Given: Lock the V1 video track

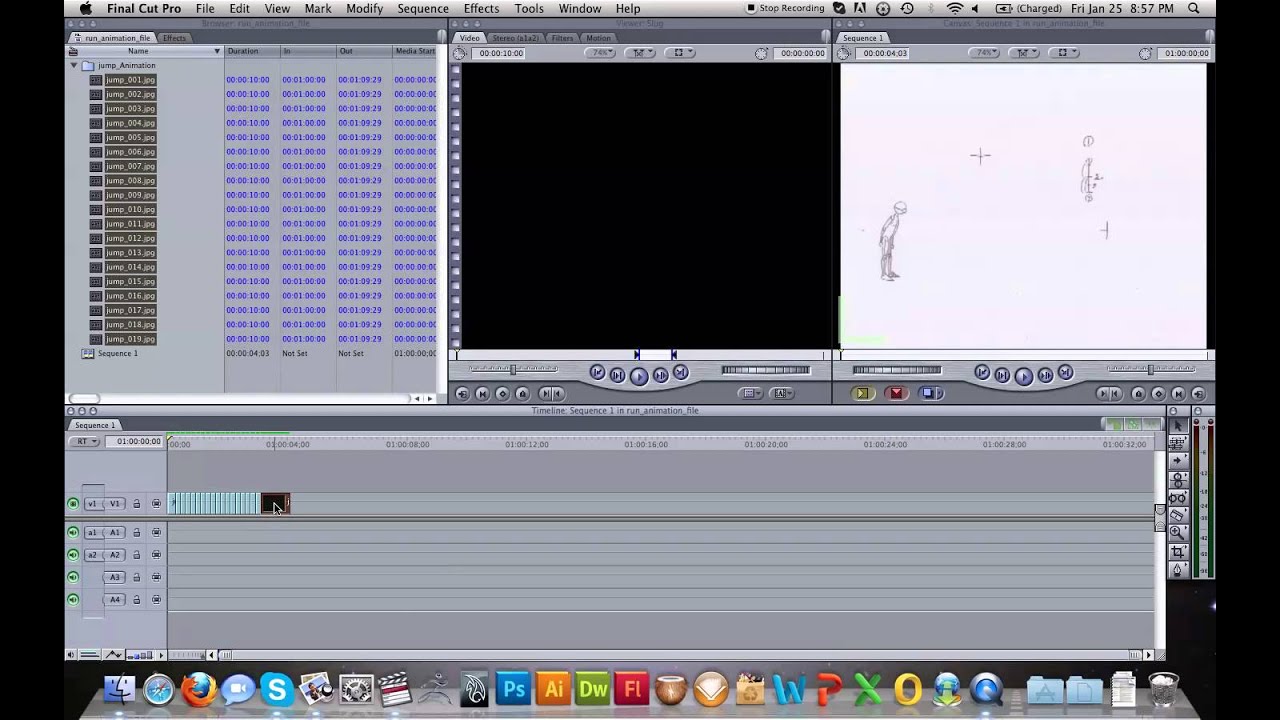Looking at the screenshot, I should [x=137, y=504].
